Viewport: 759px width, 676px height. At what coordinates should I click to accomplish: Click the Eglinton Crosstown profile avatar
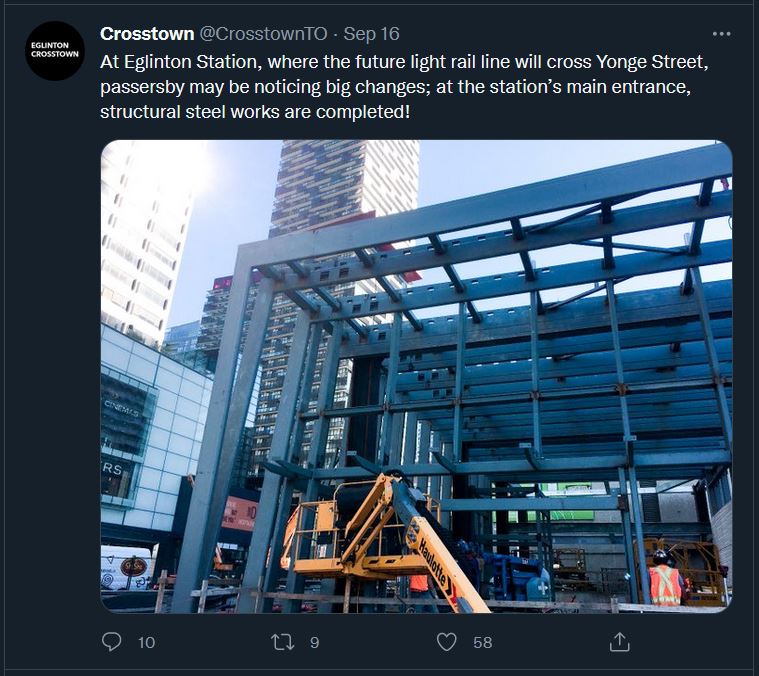pyautogui.click(x=55, y=50)
